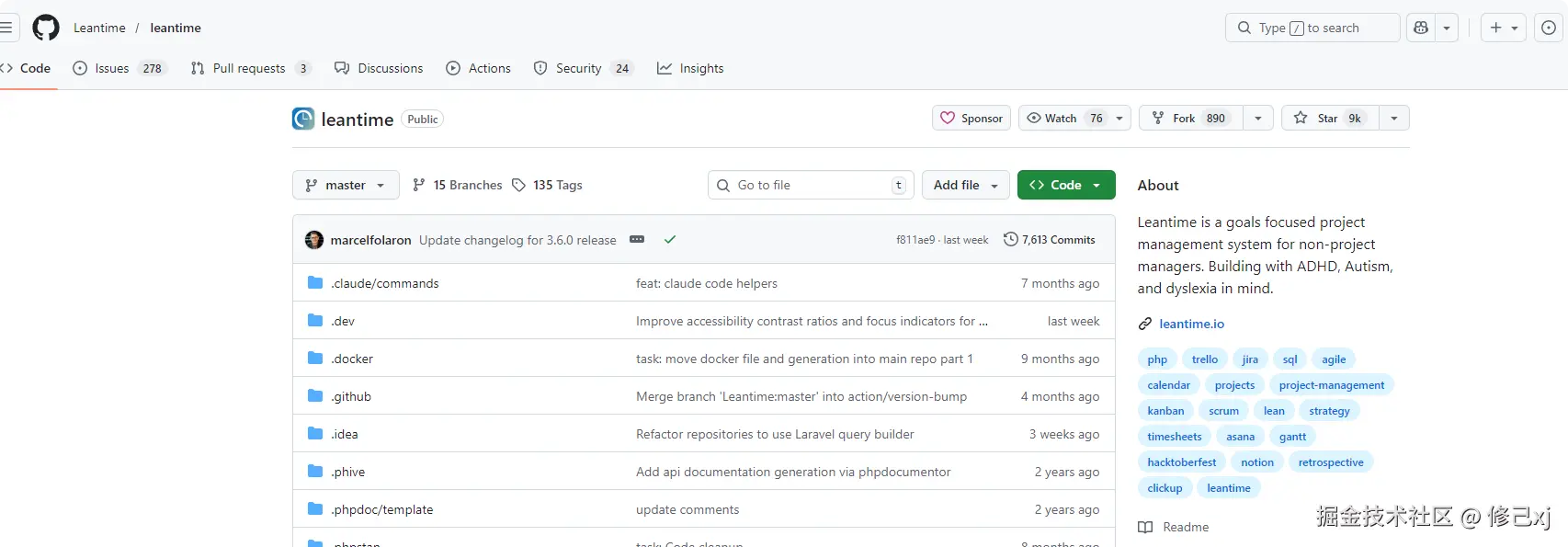Open the .phpdoc/template folder

382,509
